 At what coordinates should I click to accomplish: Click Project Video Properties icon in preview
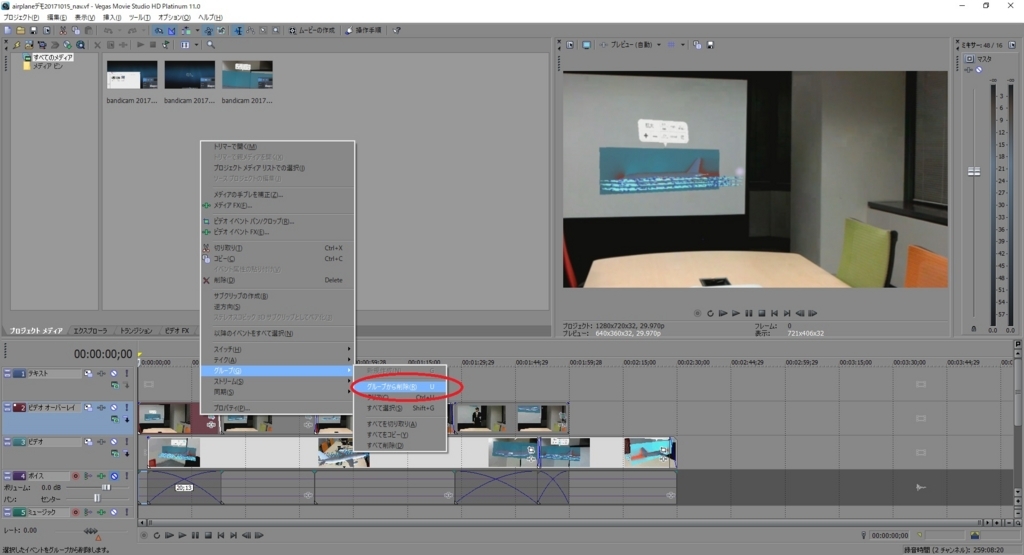point(570,45)
